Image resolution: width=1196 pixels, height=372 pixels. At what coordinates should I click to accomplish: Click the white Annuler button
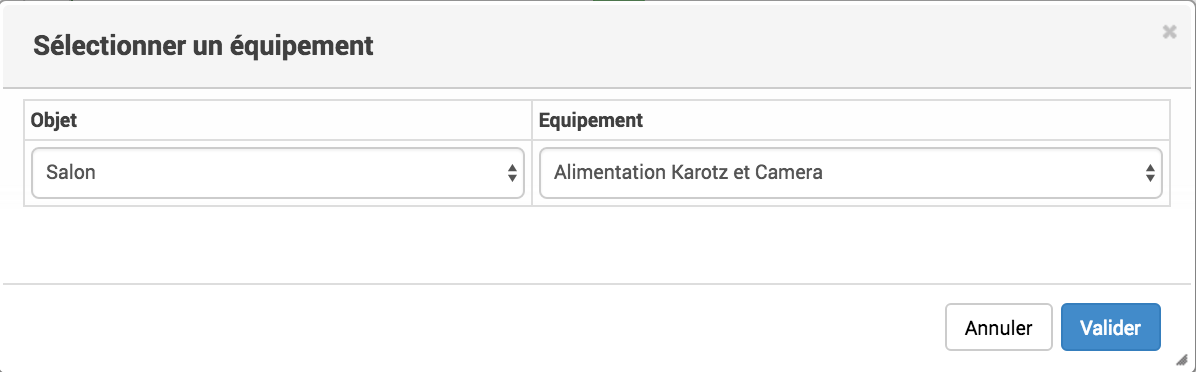[x=998, y=328]
